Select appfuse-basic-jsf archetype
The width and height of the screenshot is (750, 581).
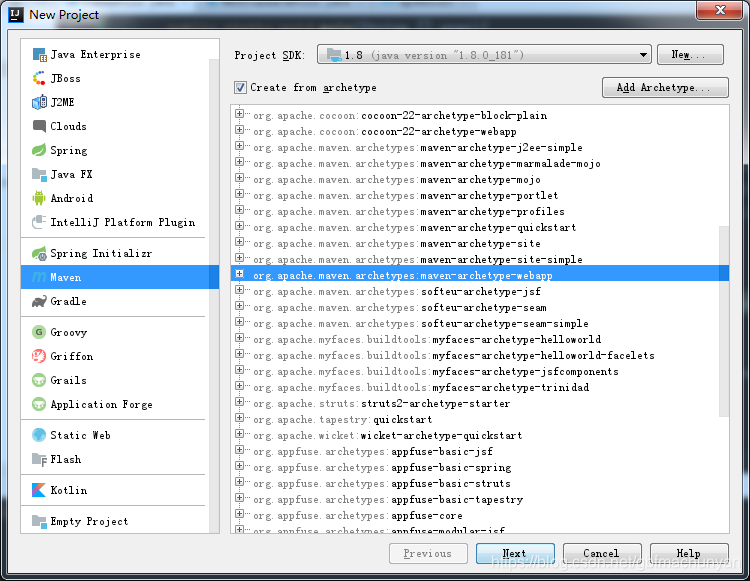tap(373, 451)
